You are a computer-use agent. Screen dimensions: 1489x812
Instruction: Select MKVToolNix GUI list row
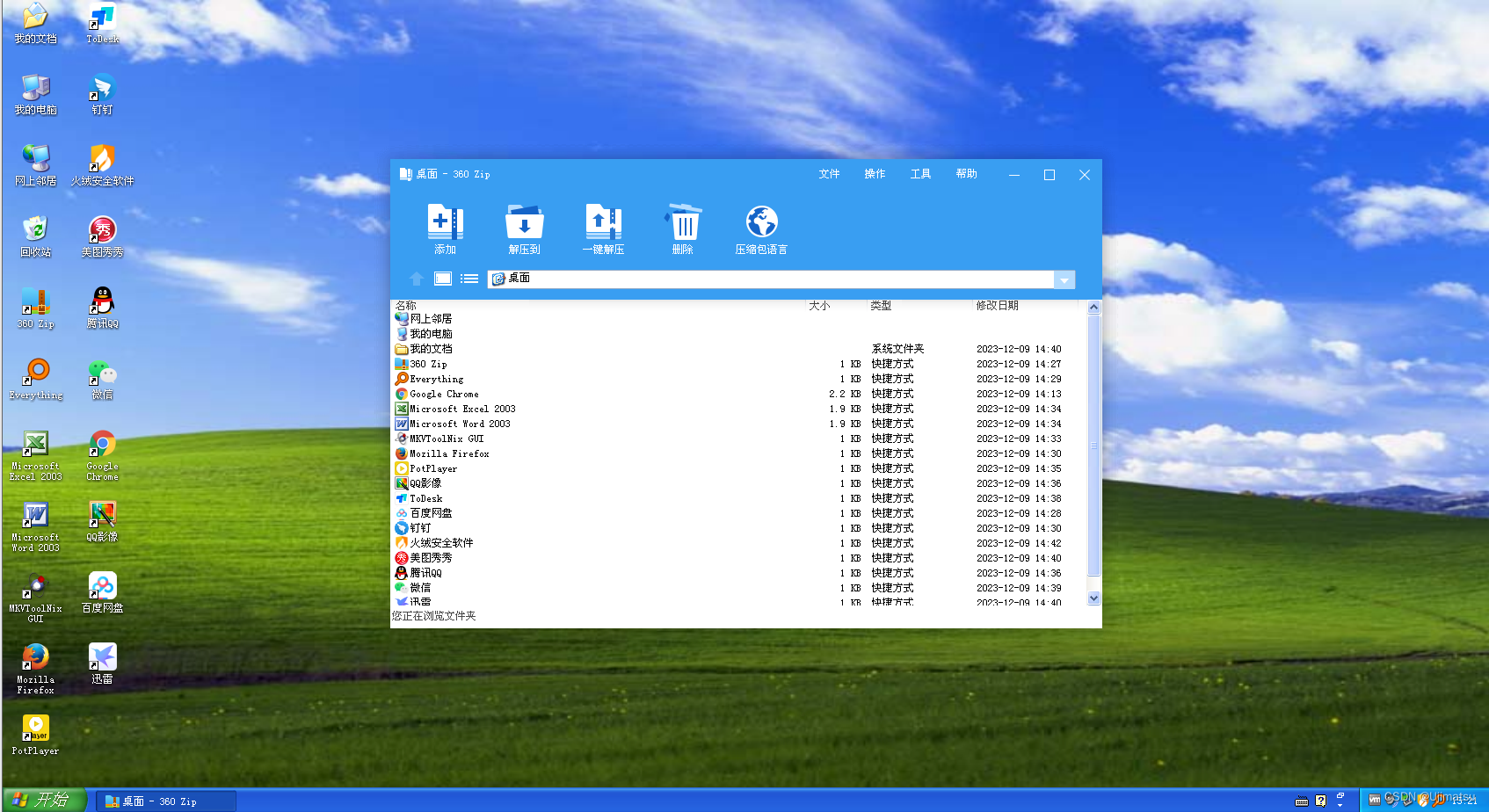[x=738, y=439]
